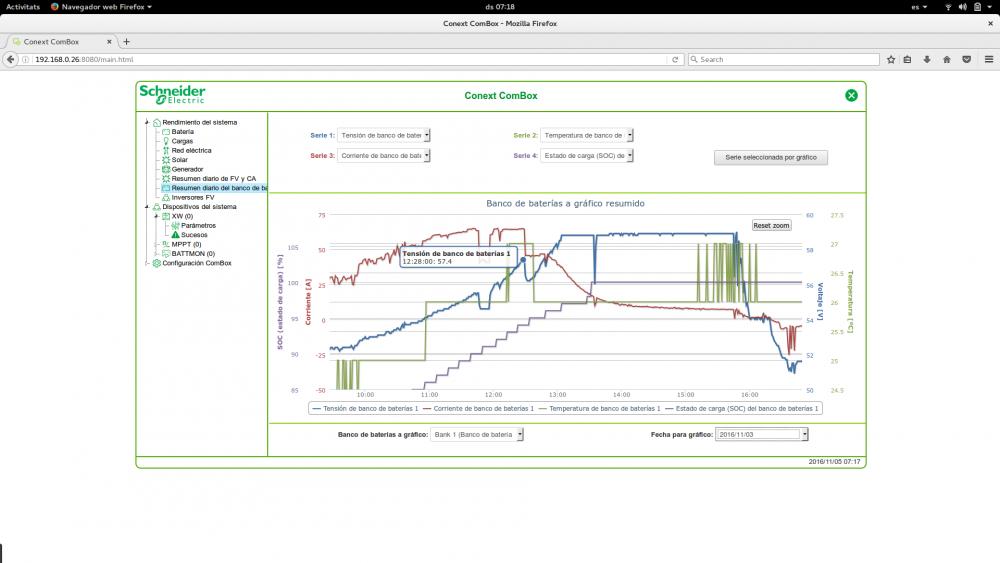Click the Resumen diario de FV y CA icon
This screenshot has height=563, width=1000.
(x=166, y=179)
